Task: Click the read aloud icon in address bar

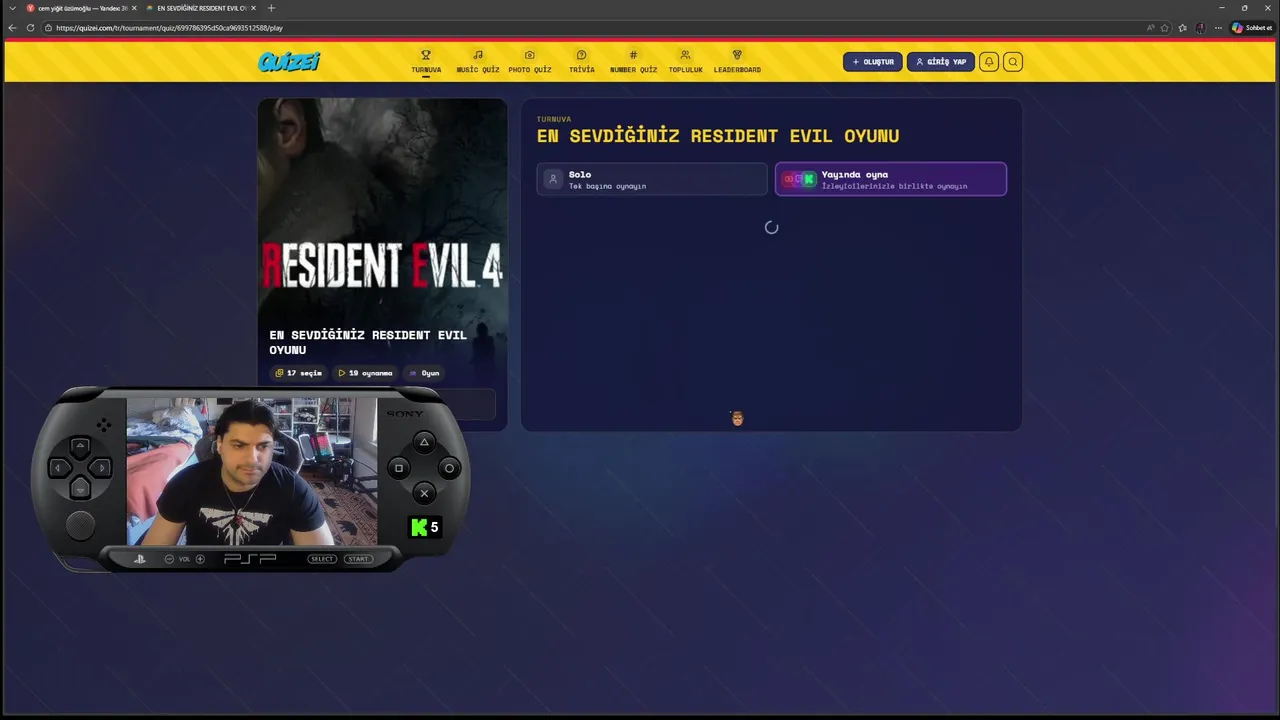Action: pos(1150,28)
